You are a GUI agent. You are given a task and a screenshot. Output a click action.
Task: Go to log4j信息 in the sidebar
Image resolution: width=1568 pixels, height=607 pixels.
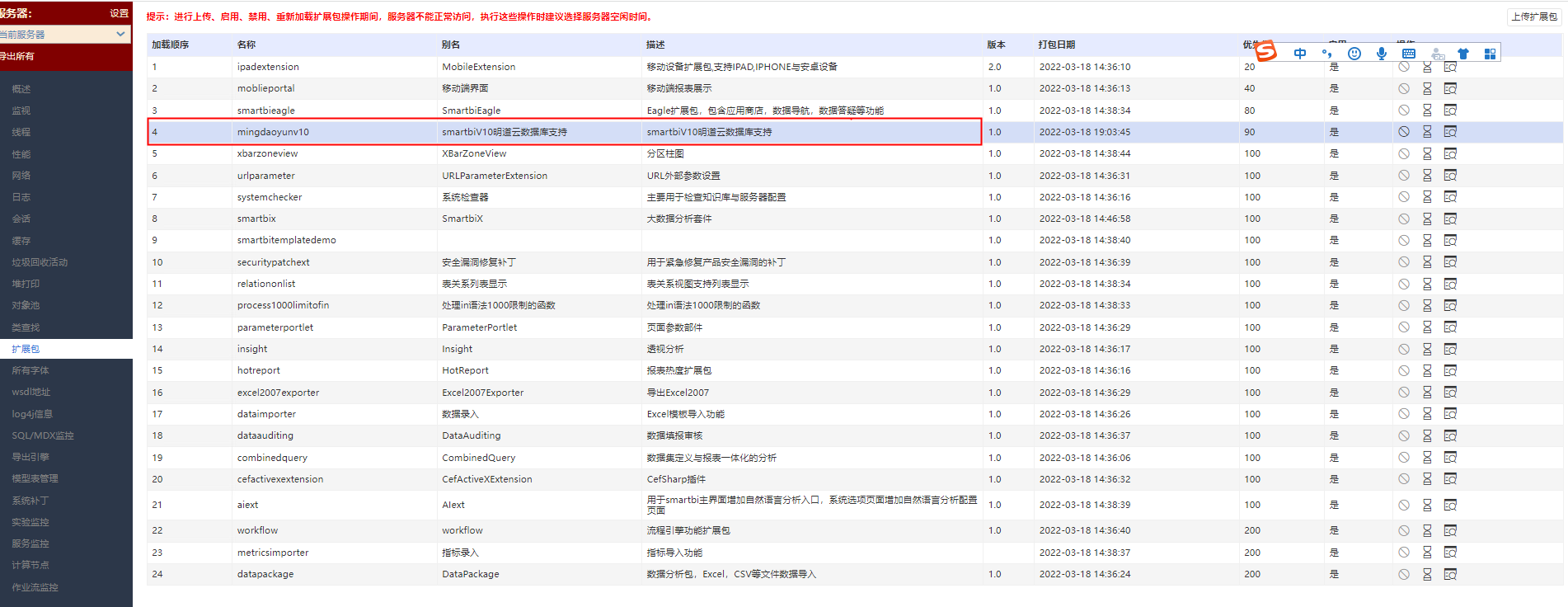tap(32, 414)
